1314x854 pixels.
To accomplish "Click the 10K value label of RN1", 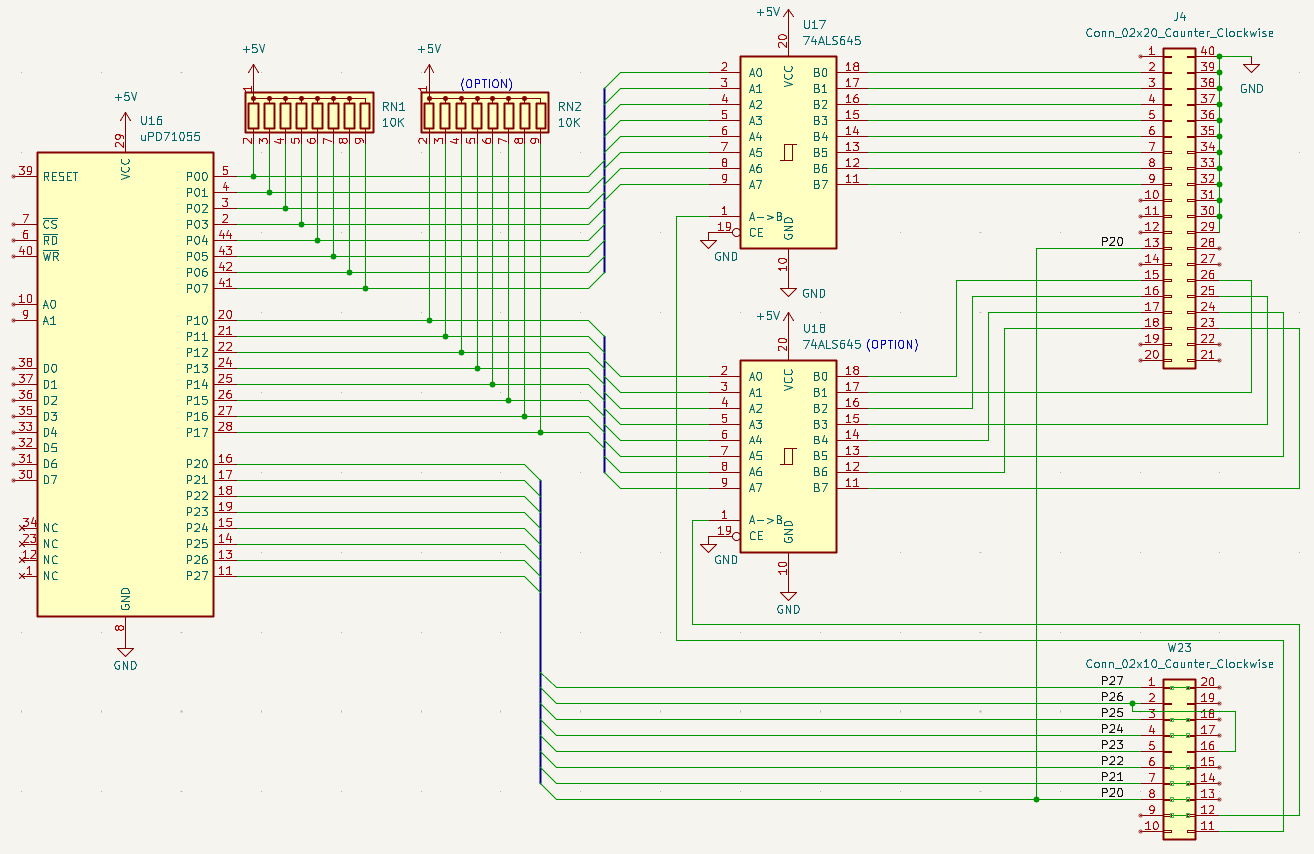I will coord(393,123).
